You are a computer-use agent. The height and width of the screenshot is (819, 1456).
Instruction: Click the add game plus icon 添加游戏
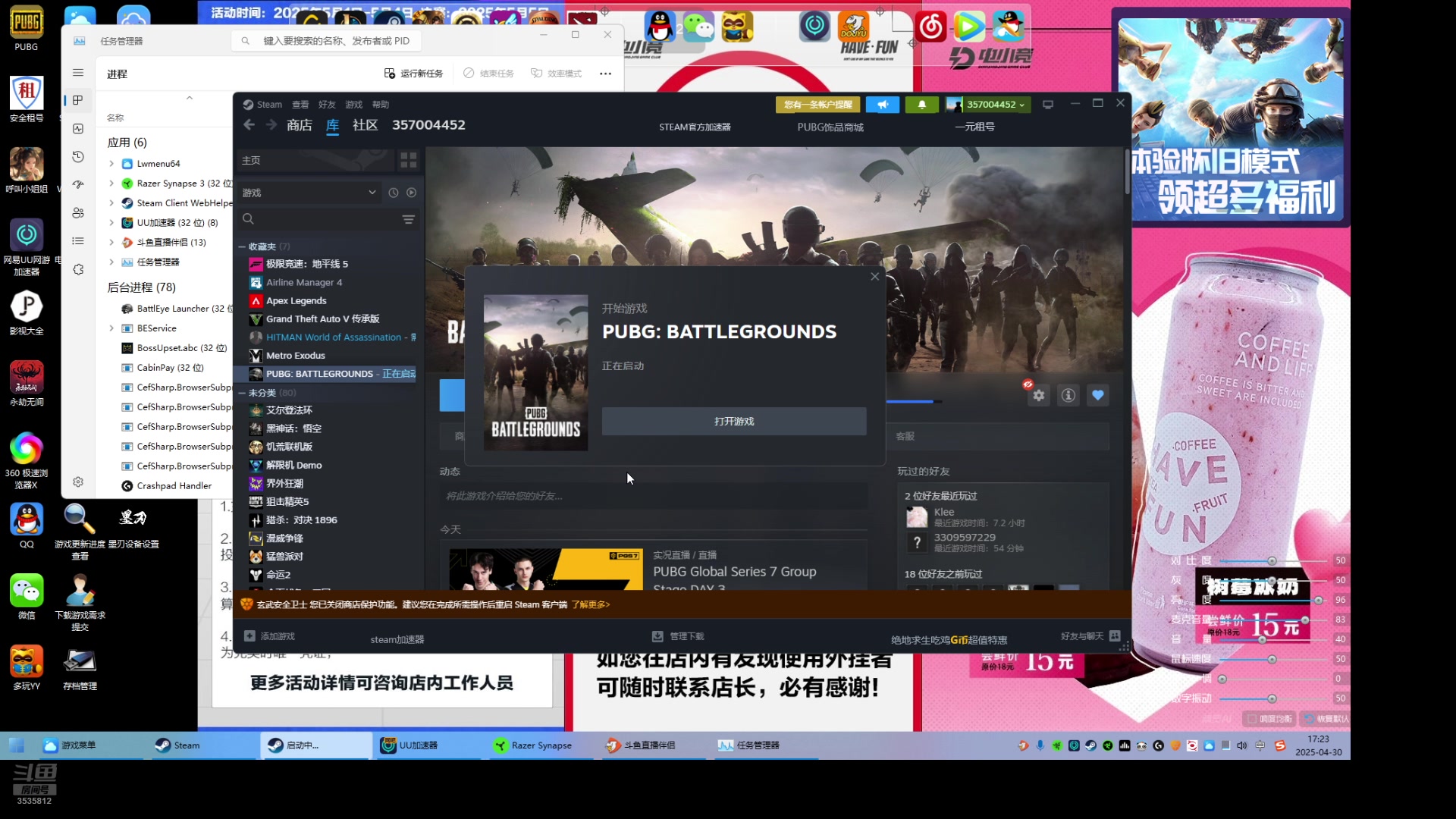(249, 636)
